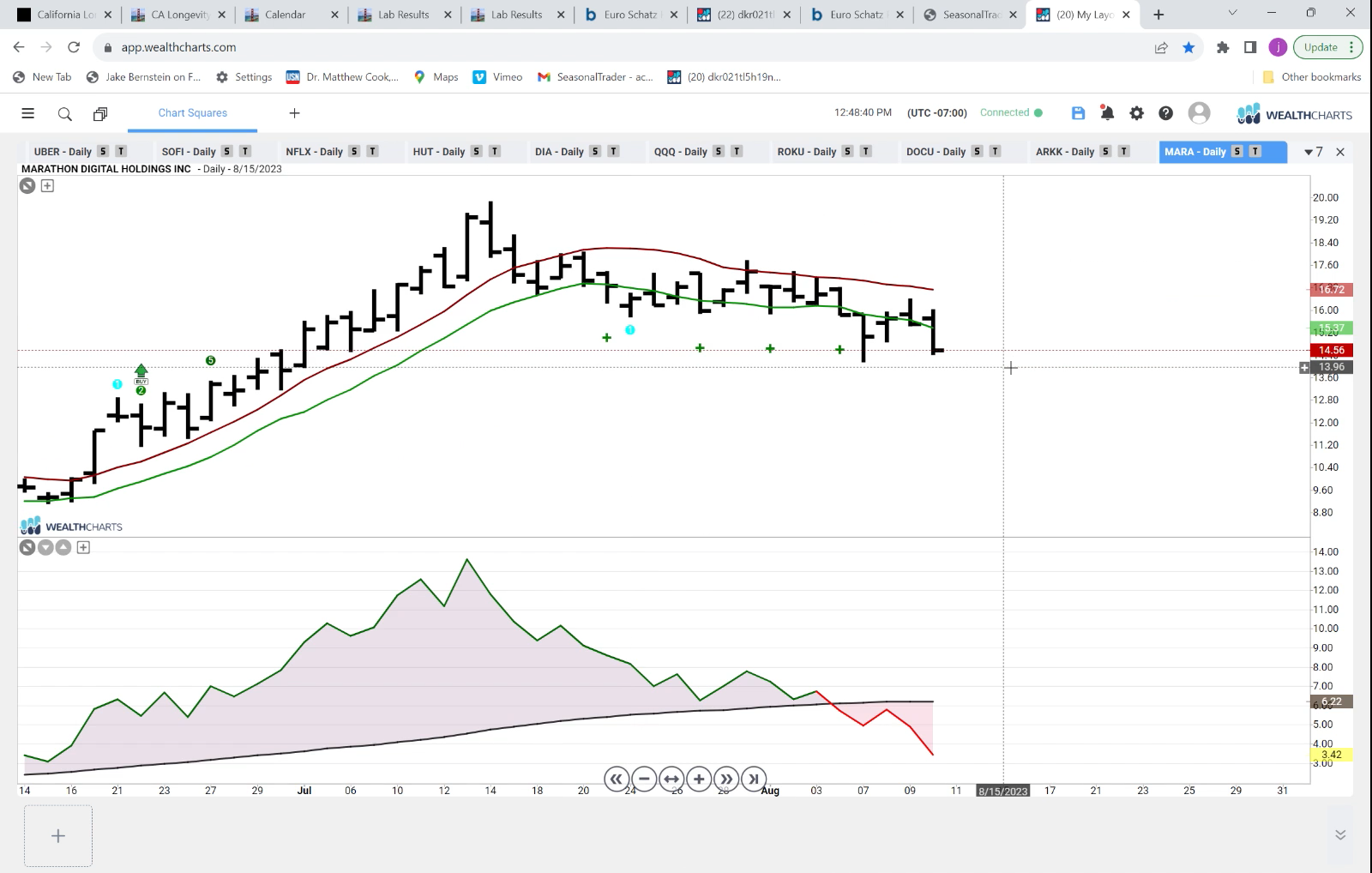Close the chart tabs strip X

click(x=1340, y=152)
